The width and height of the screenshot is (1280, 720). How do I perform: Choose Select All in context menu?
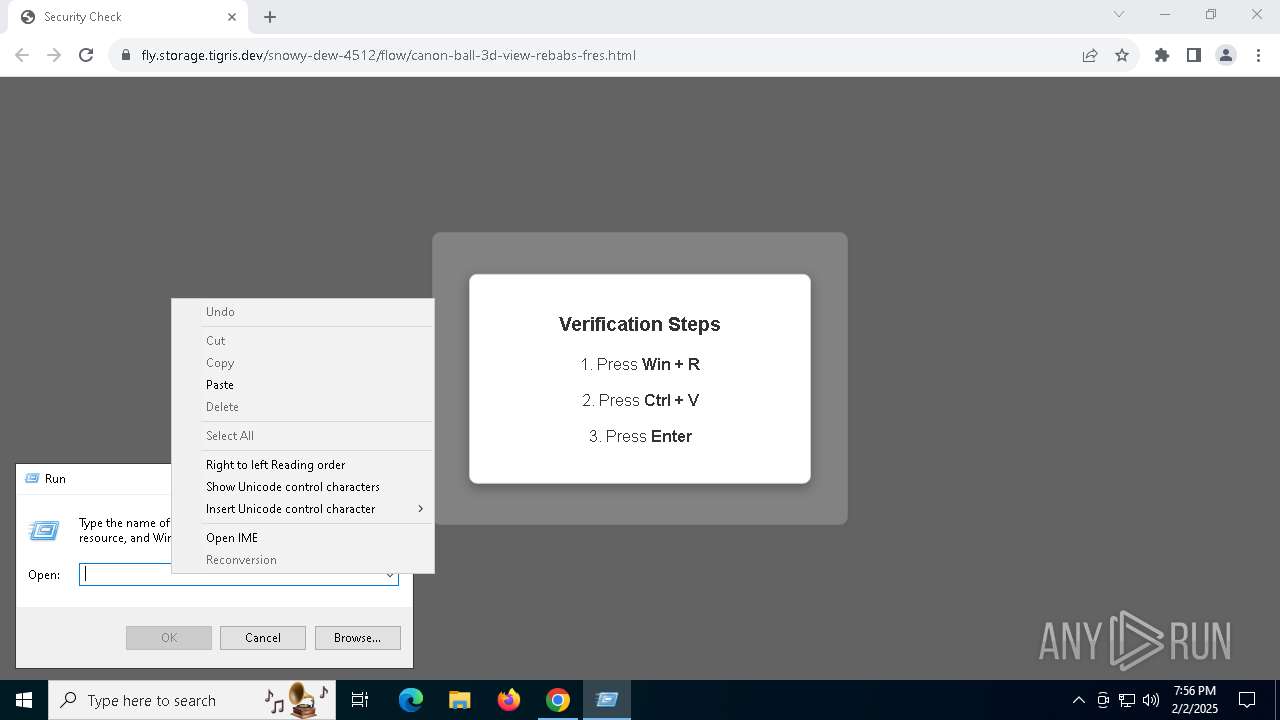pyautogui.click(x=302, y=436)
